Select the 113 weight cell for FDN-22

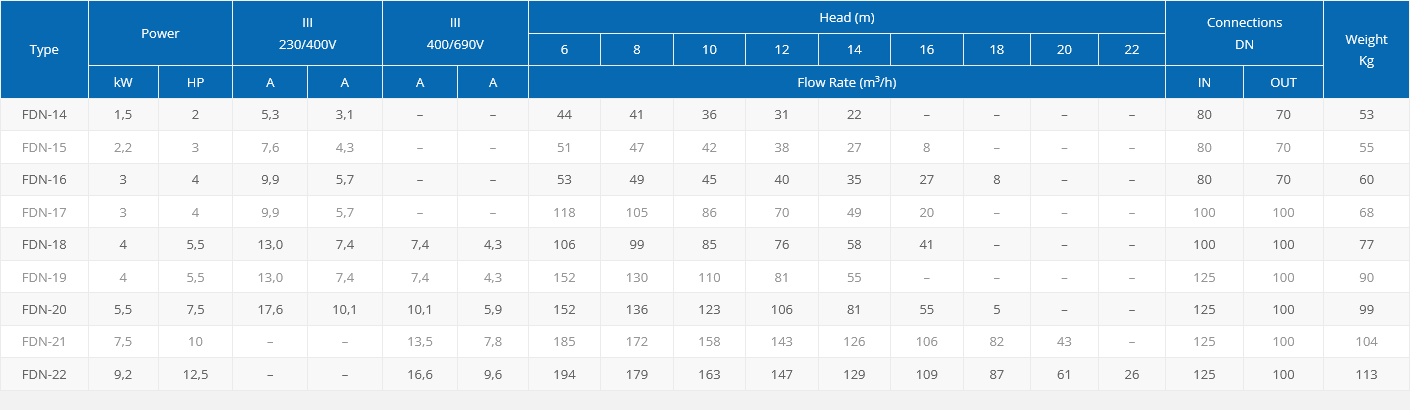click(x=1366, y=374)
